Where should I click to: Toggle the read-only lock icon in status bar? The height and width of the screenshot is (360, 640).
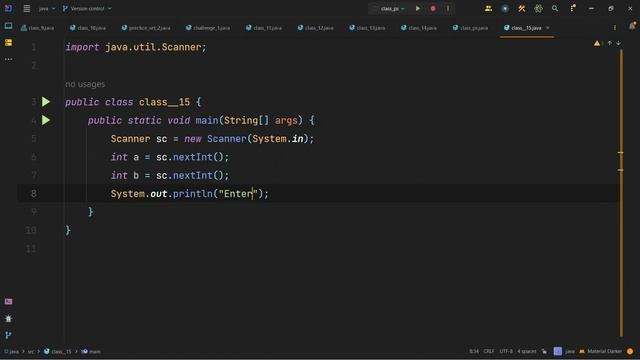pyautogui.click(x=544, y=351)
